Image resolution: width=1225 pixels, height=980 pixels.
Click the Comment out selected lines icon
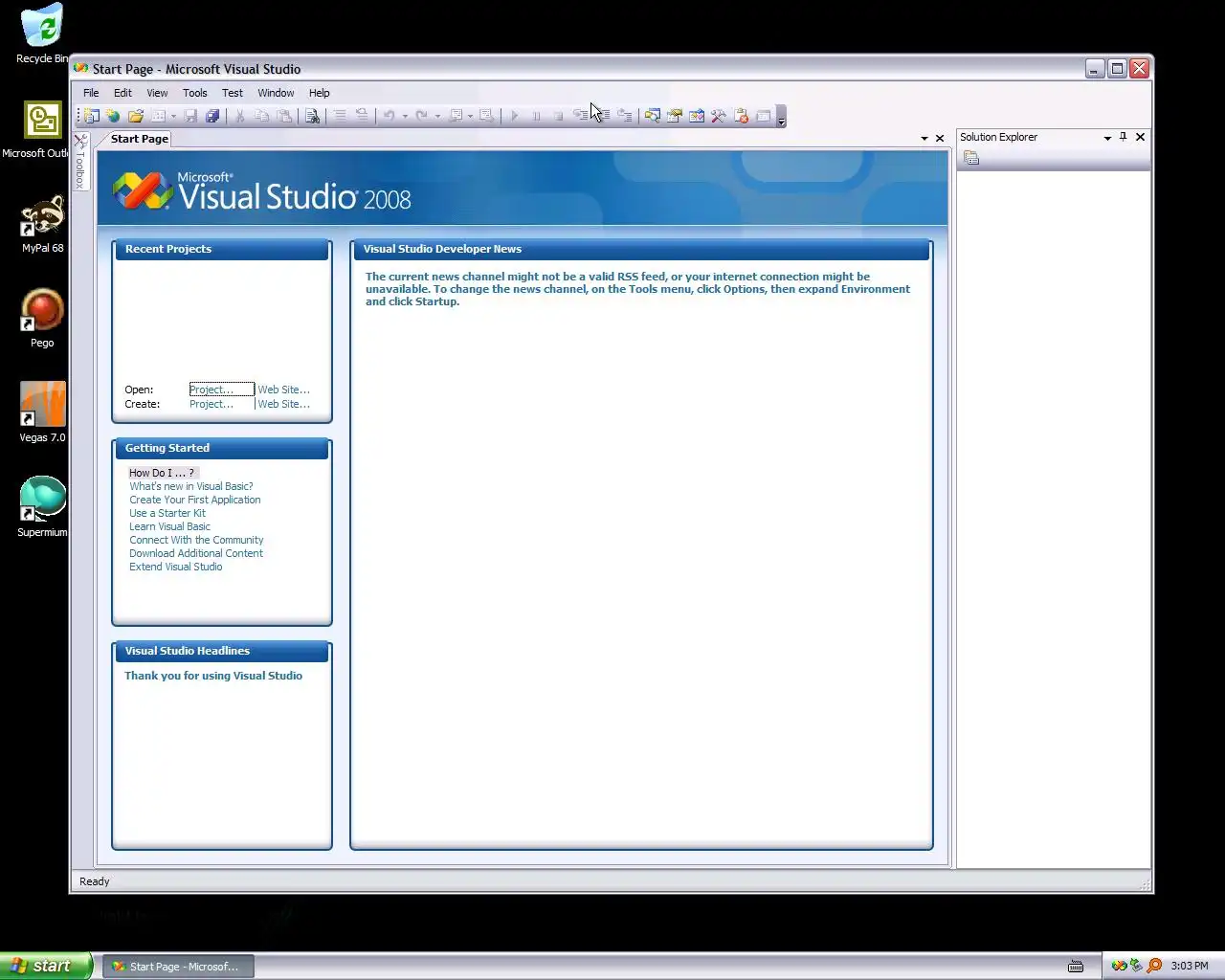[x=339, y=116]
